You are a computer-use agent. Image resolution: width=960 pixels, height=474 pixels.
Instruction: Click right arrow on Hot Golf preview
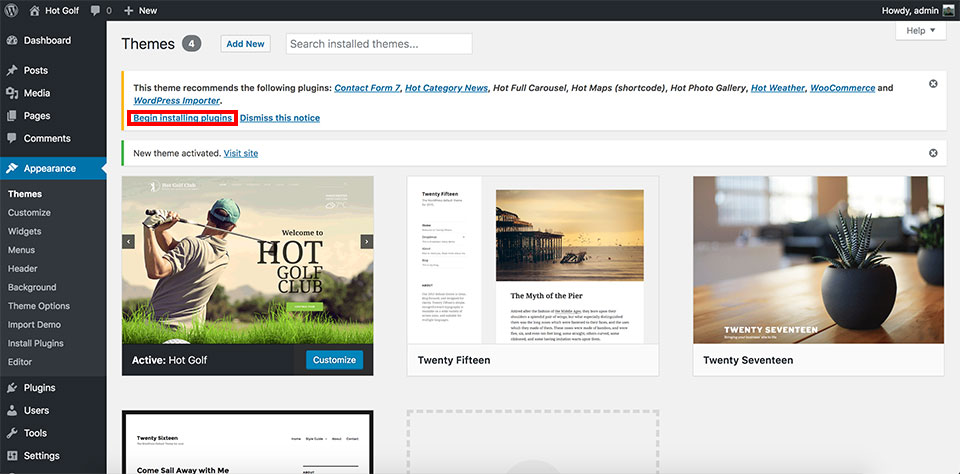(x=367, y=241)
